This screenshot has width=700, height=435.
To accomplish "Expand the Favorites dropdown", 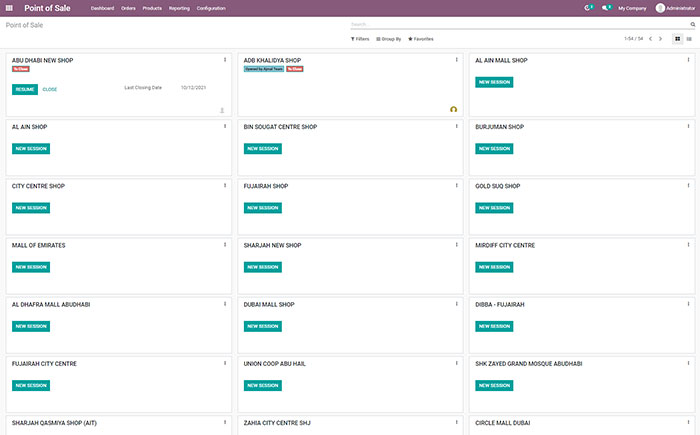I will pyautogui.click(x=421, y=39).
